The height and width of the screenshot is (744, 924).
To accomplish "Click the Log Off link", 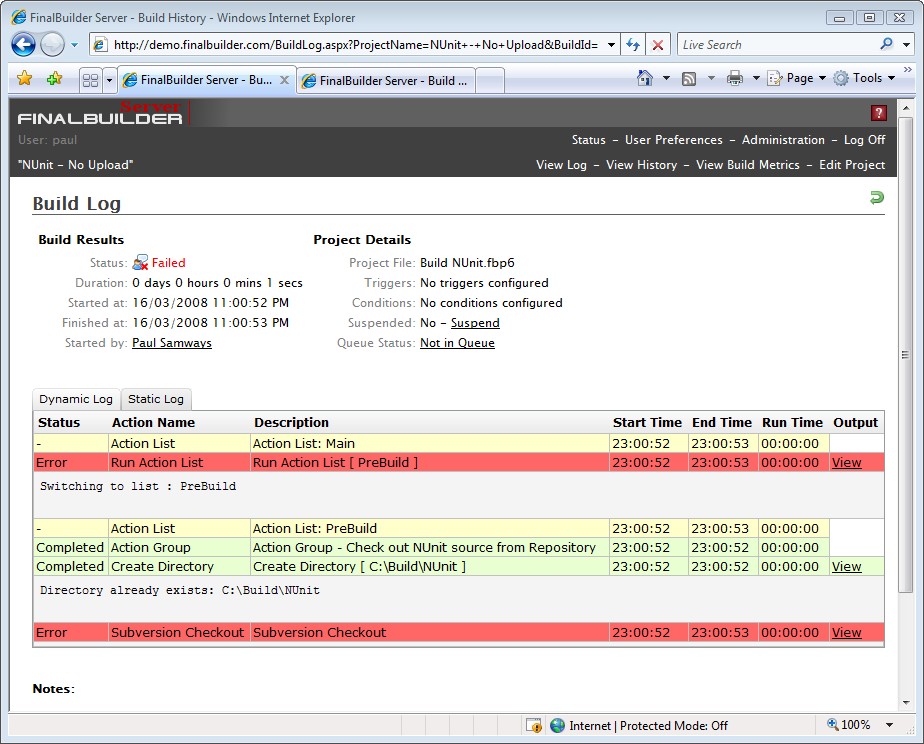I will [x=864, y=140].
